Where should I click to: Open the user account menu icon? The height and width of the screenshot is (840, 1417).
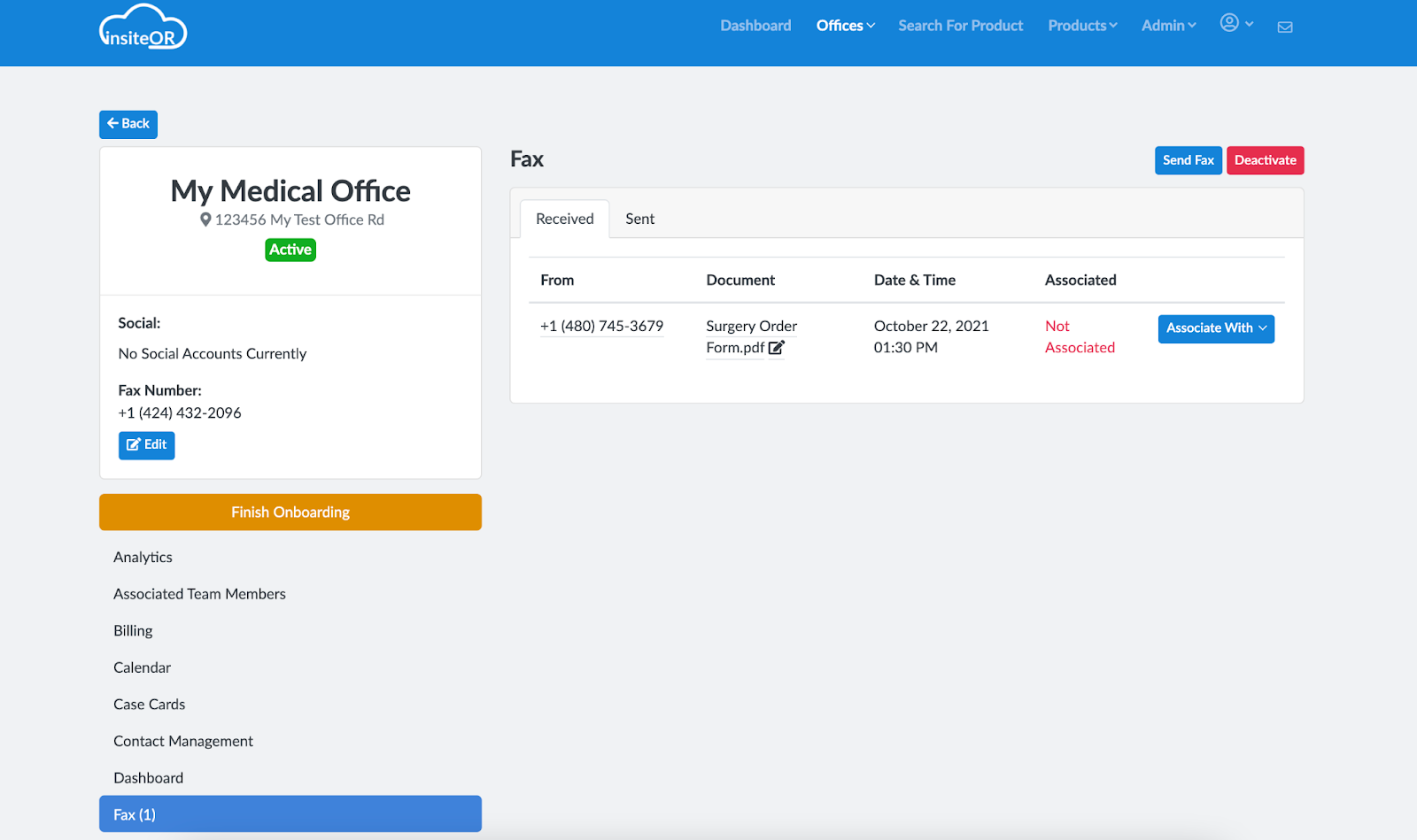click(x=1236, y=24)
